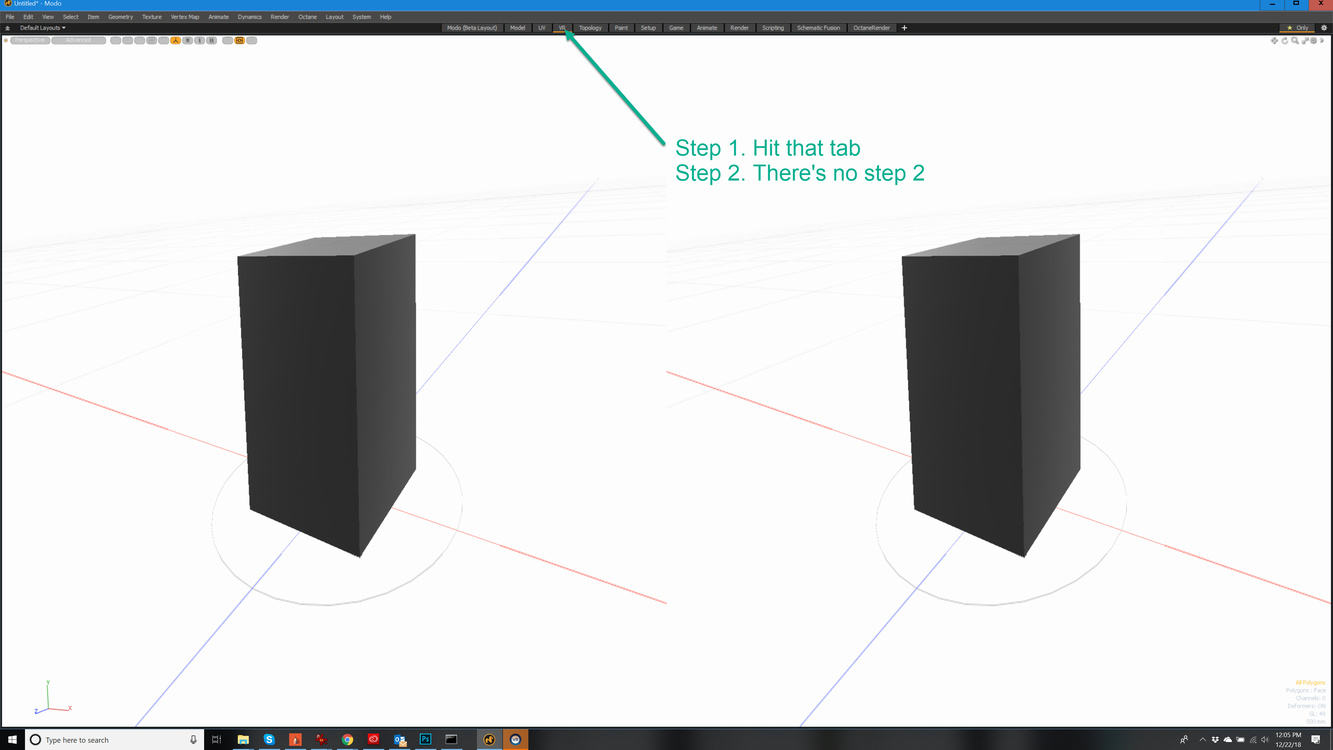1333x750 pixels.
Task: Open the Octane menu
Action: pyautogui.click(x=307, y=17)
